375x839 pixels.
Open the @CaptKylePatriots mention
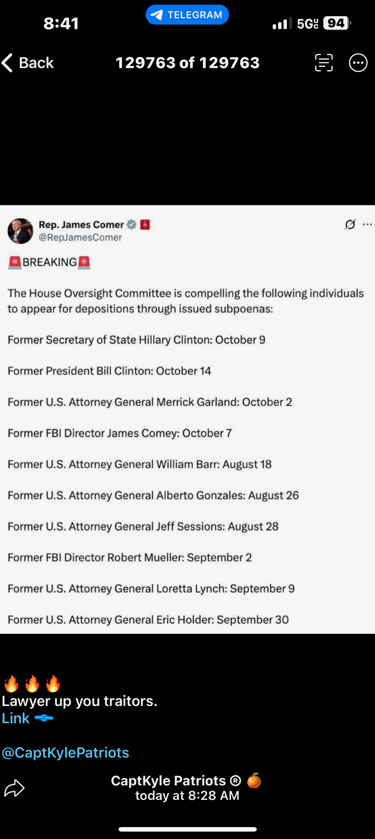point(65,753)
